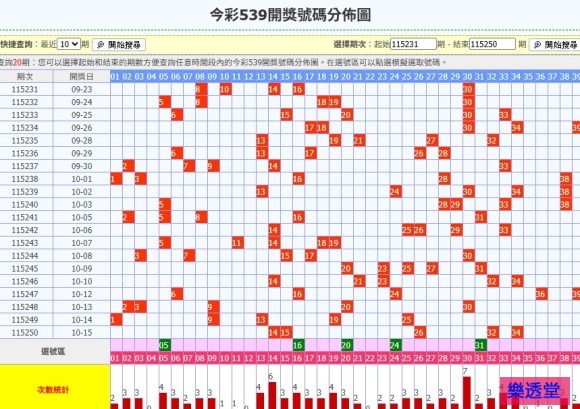Click the magnifier icon in right search button
580x409 pixels.
(537, 45)
